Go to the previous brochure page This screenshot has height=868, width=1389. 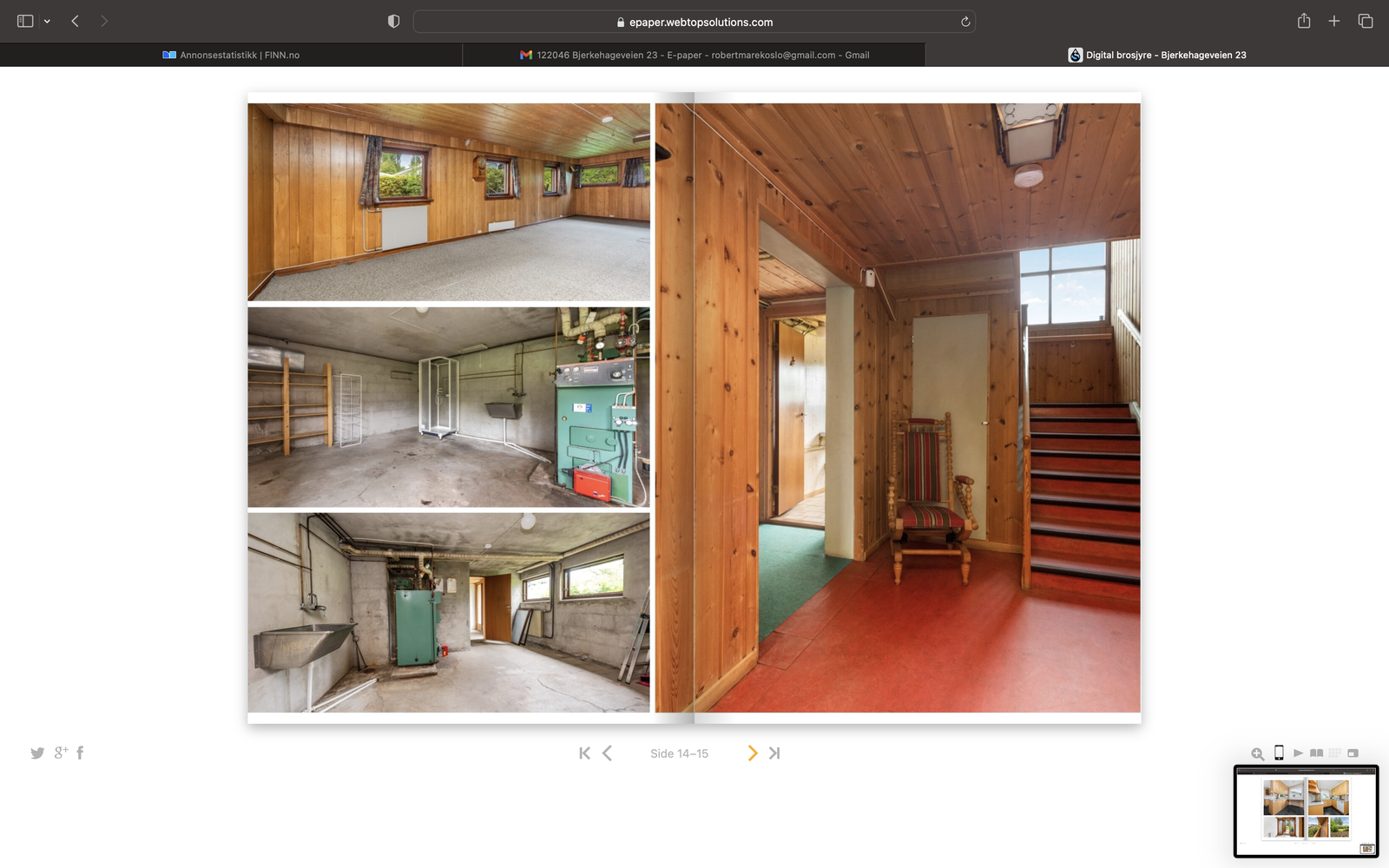(x=607, y=753)
